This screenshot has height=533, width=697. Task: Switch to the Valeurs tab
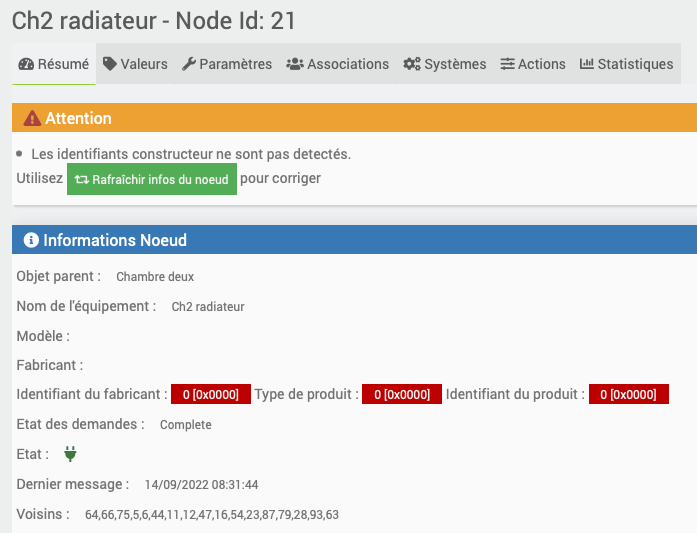pos(135,64)
